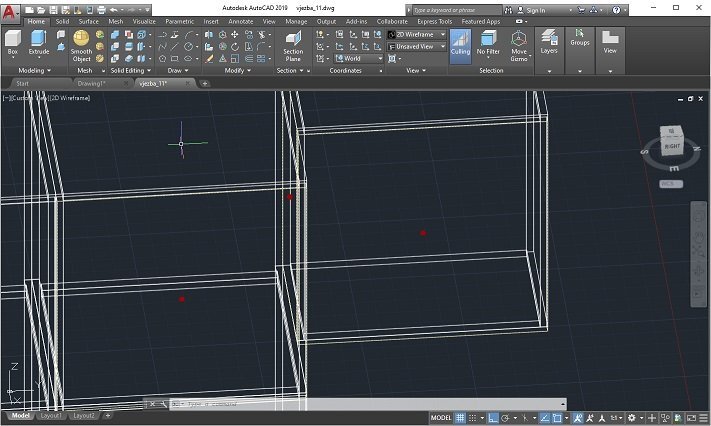
Task: Click the Sign In button
Action: [x=535, y=10]
